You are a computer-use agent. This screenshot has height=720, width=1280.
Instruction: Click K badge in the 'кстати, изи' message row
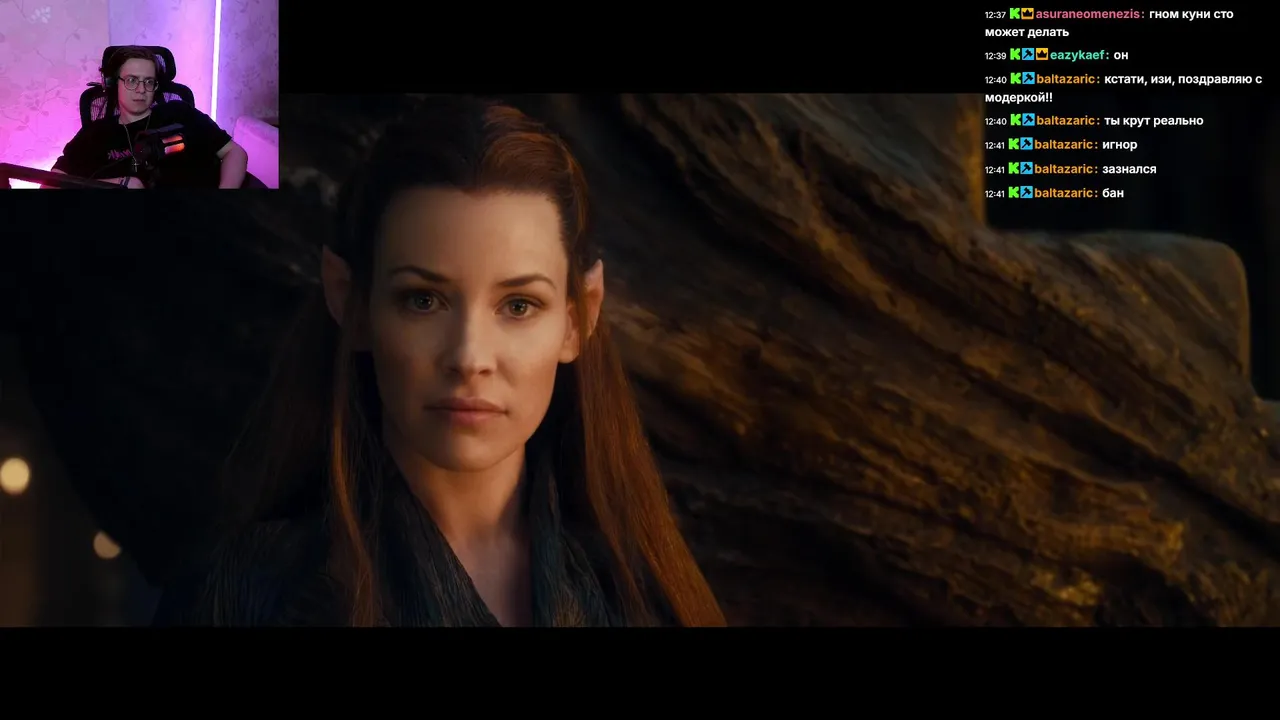click(1015, 79)
